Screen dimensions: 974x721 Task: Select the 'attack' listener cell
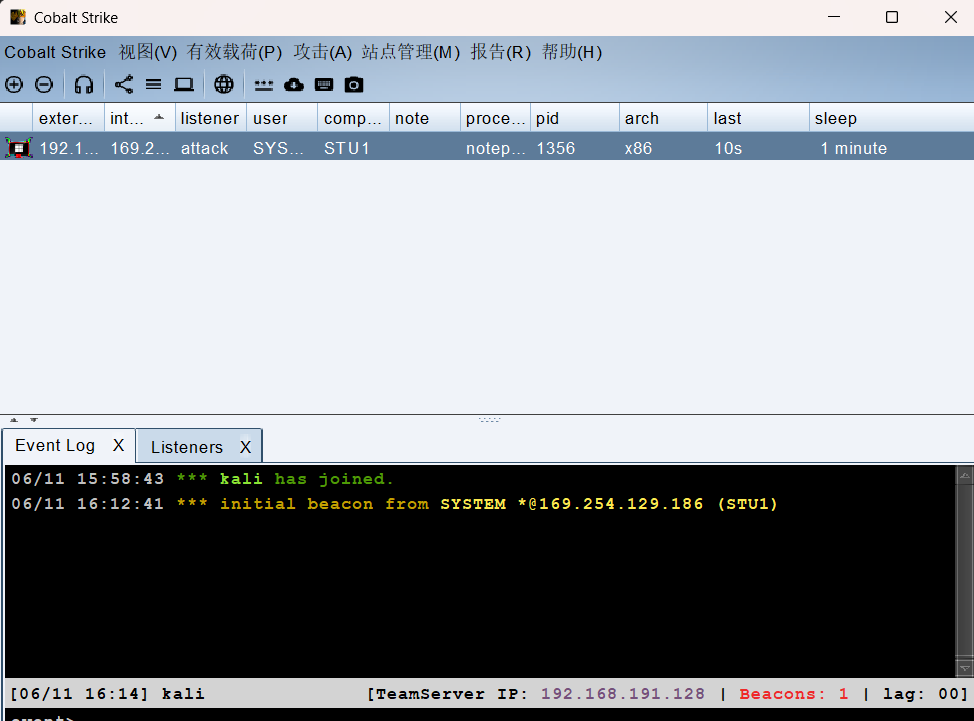[x=211, y=148]
